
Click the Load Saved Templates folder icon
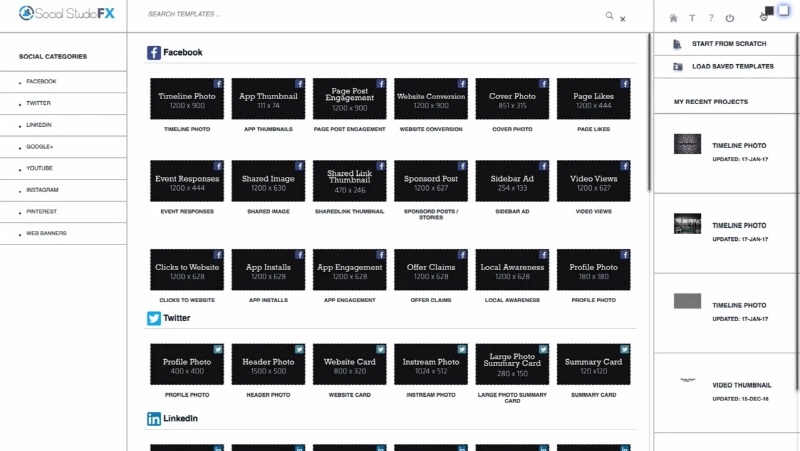click(678, 67)
